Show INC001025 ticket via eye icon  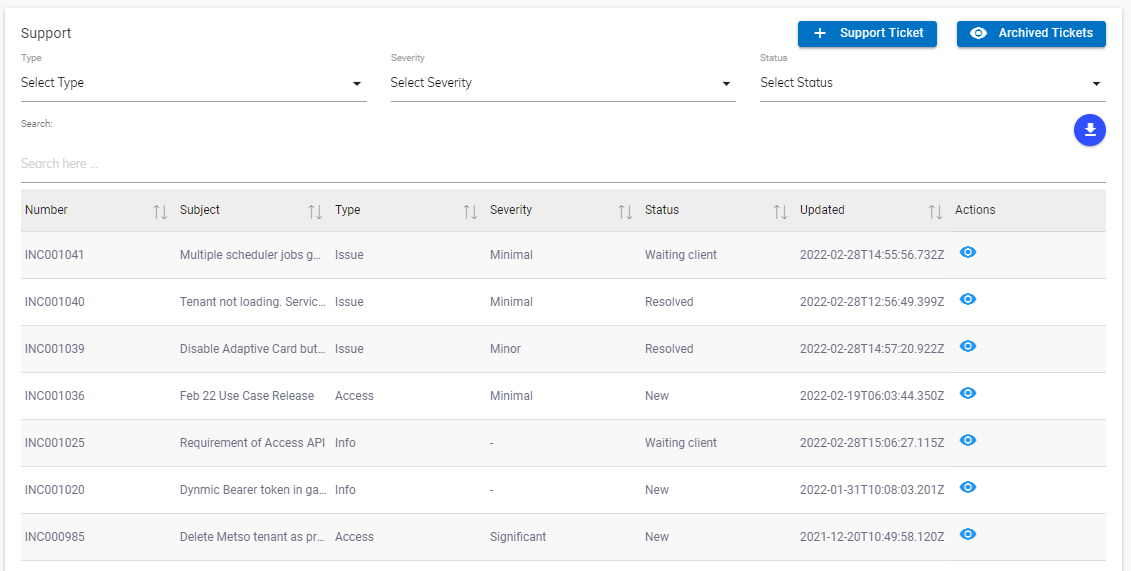tap(967, 441)
